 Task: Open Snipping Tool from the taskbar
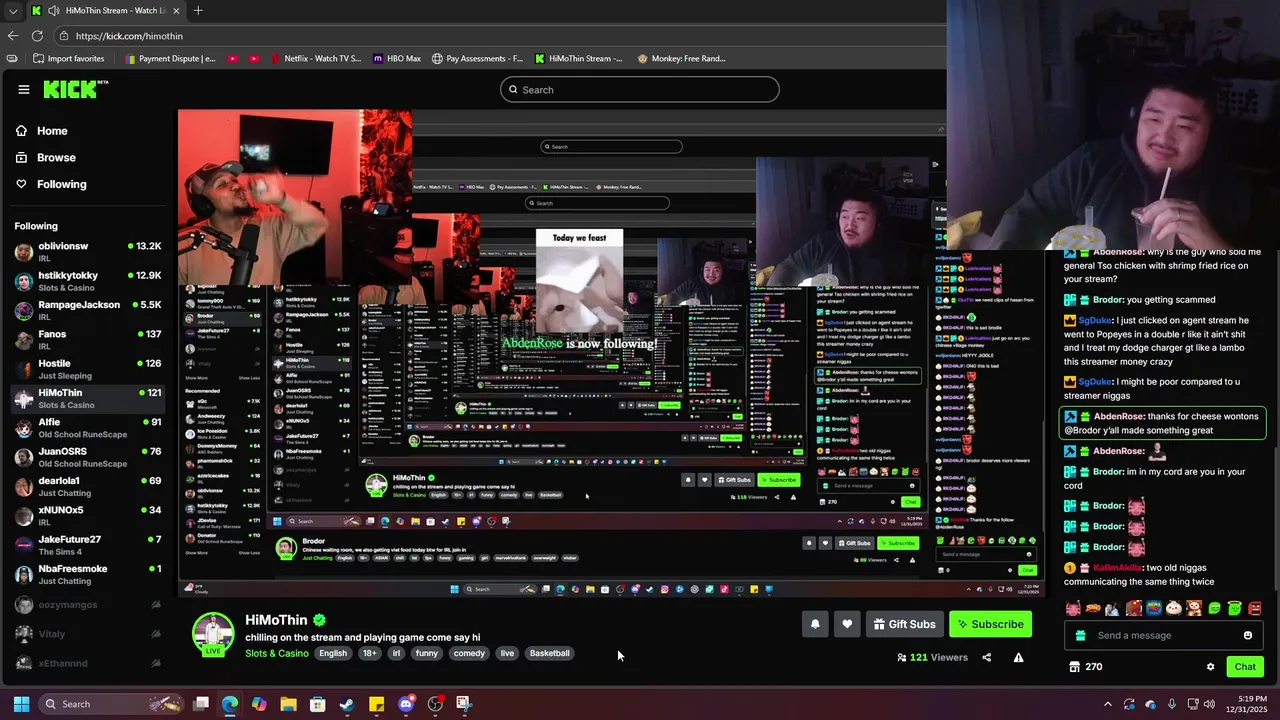(x=464, y=704)
